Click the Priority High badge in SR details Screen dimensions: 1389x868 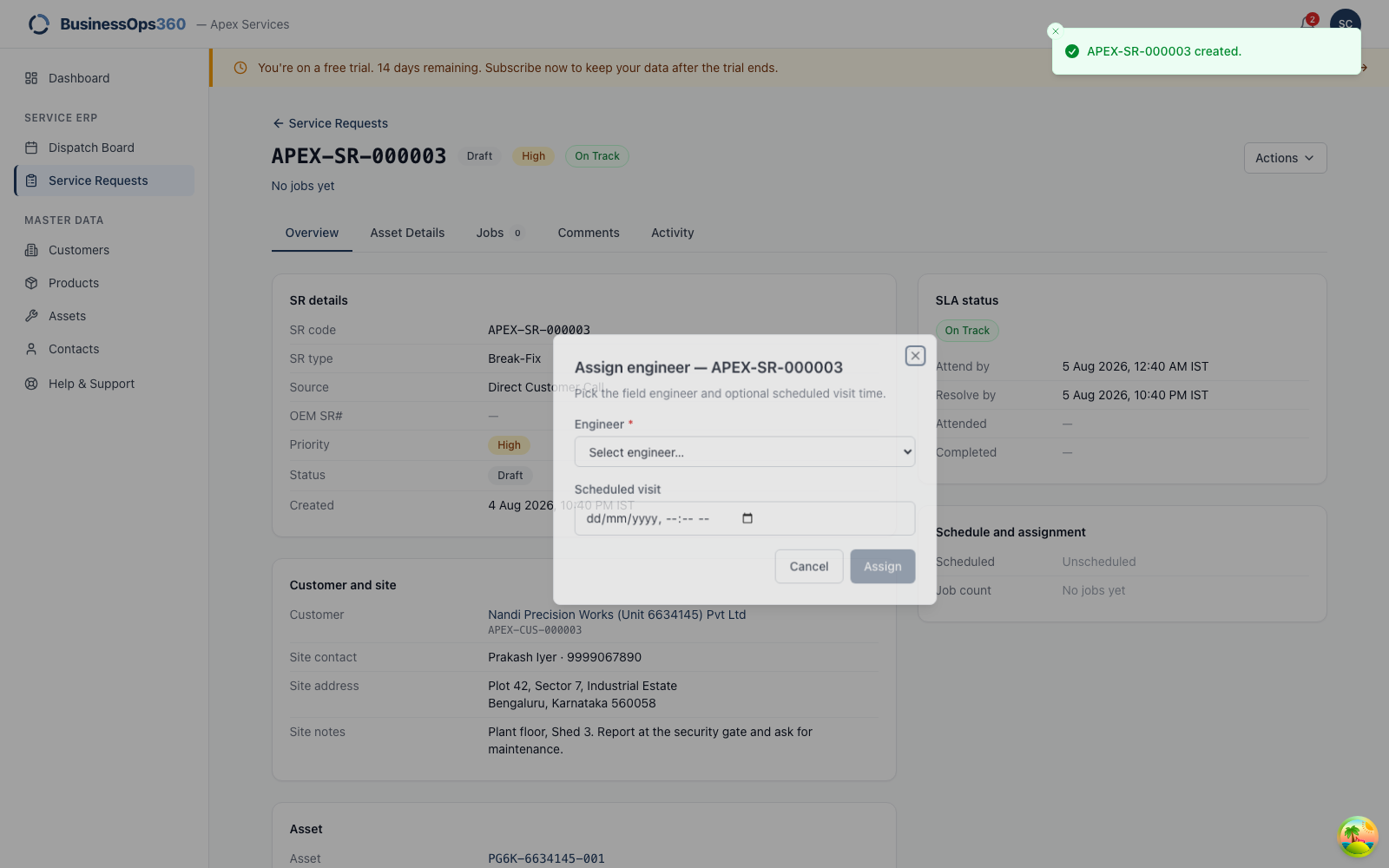pyautogui.click(x=509, y=445)
